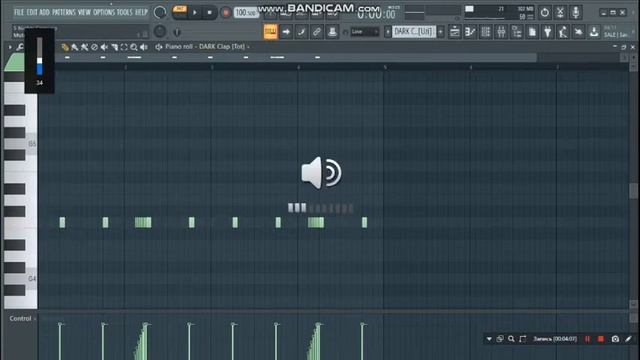Select the Playback scrub speaker tool
Image resolution: width=640 pixels, height=360 pixels.
tap(144, 47)
